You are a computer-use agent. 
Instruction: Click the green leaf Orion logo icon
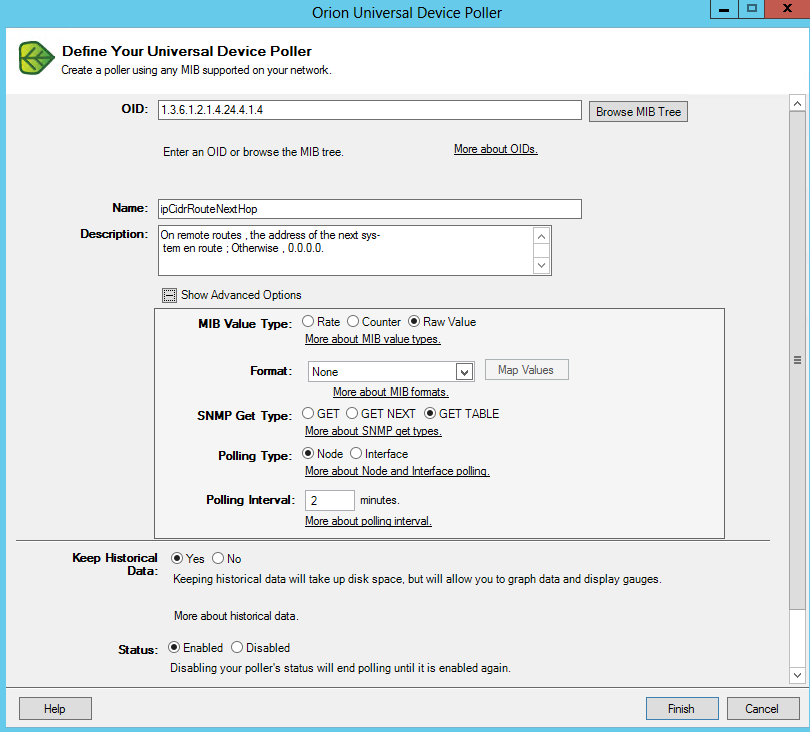click(36, 58)
